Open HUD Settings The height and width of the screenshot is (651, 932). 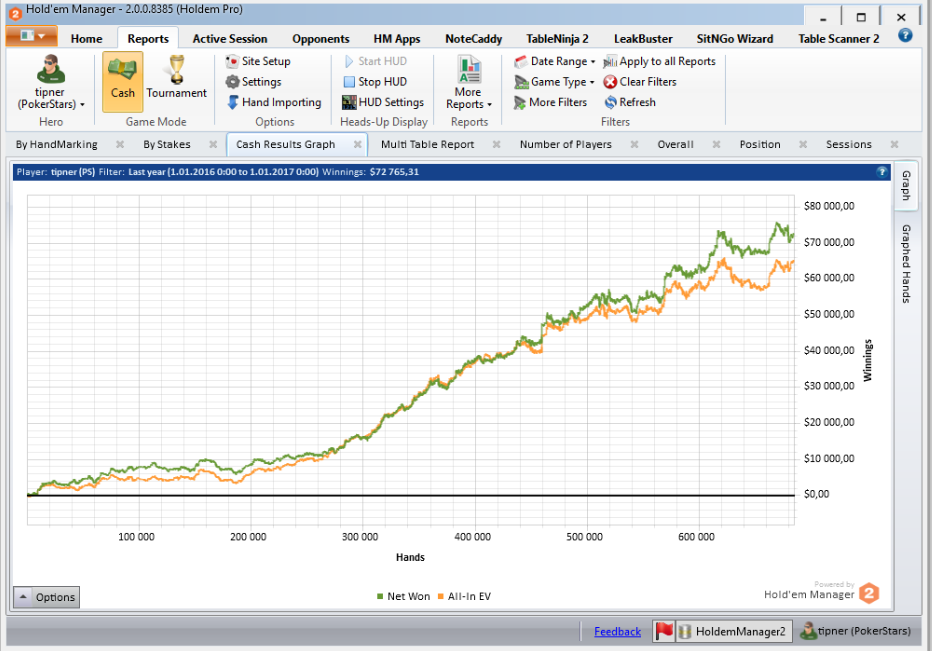(x=383, y=102)
